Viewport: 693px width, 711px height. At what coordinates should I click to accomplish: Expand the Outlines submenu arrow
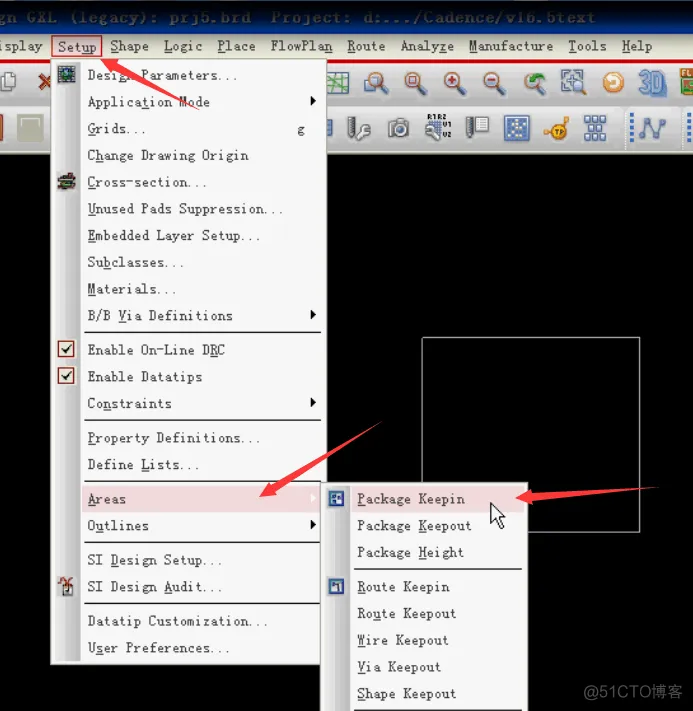point(313,525)
